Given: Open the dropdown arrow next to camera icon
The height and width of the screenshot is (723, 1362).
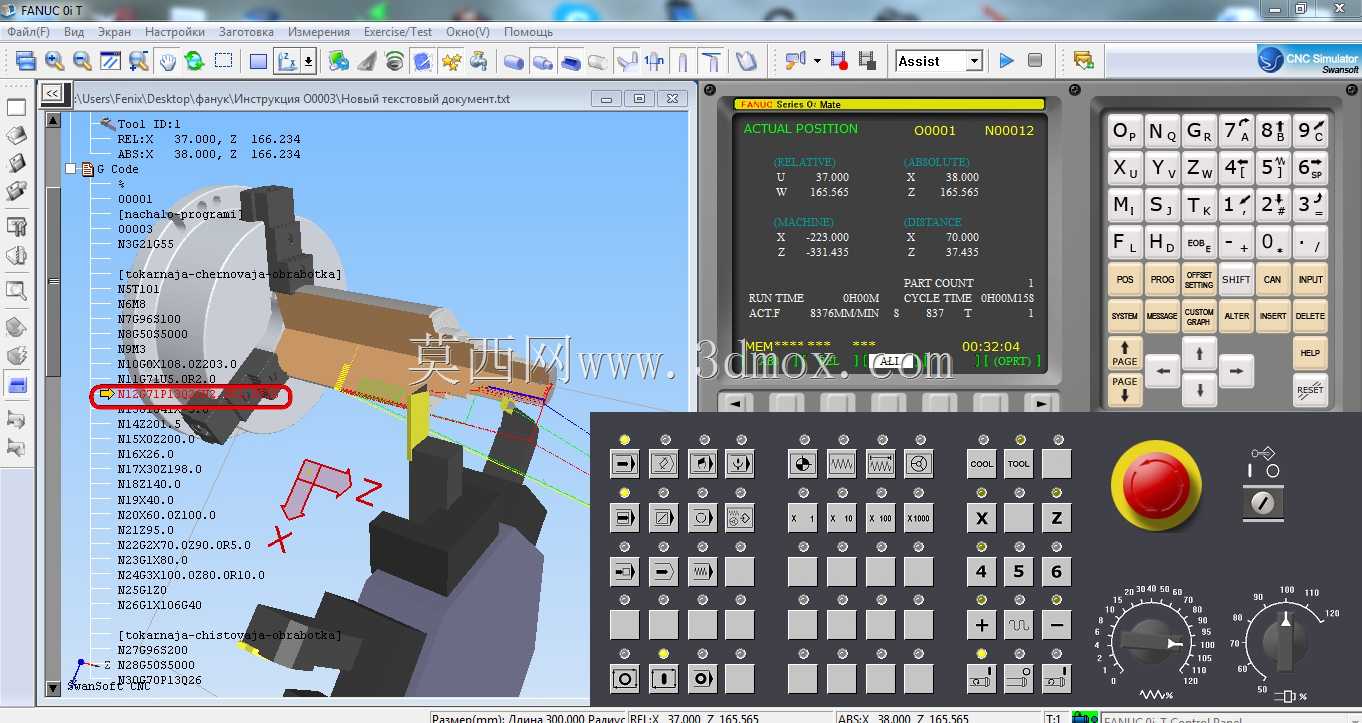Looking at the screenshot, I should [x=816, y=61].
